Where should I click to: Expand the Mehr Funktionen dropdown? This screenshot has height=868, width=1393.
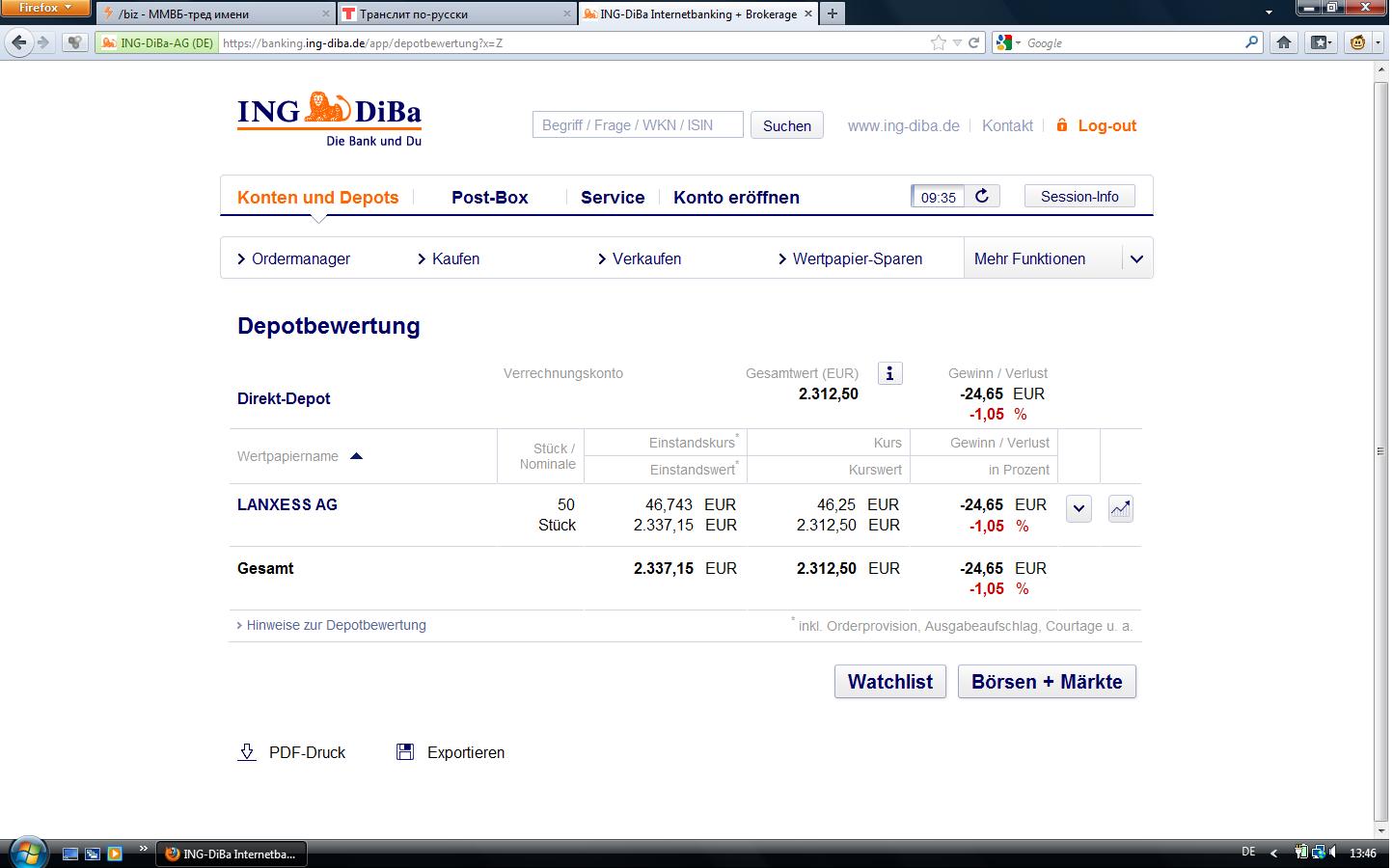1136,258
